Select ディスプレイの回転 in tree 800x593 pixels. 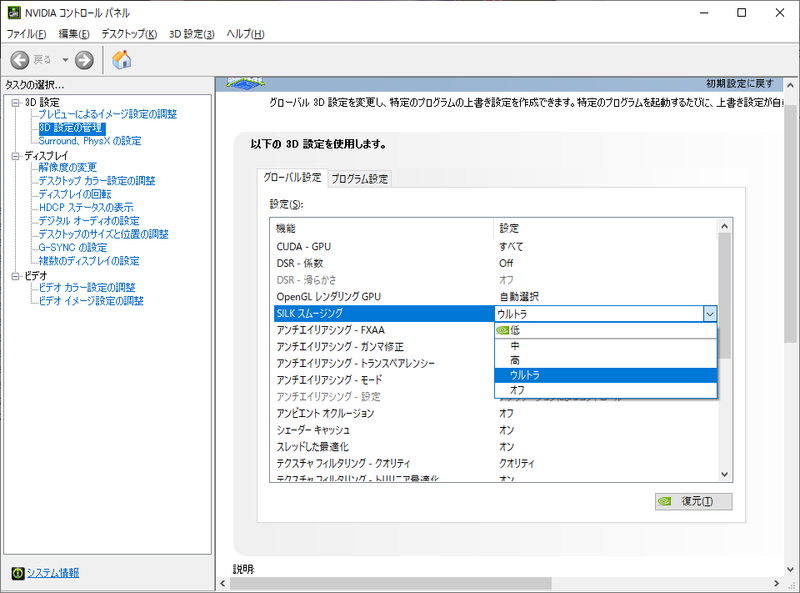point(75,194)
